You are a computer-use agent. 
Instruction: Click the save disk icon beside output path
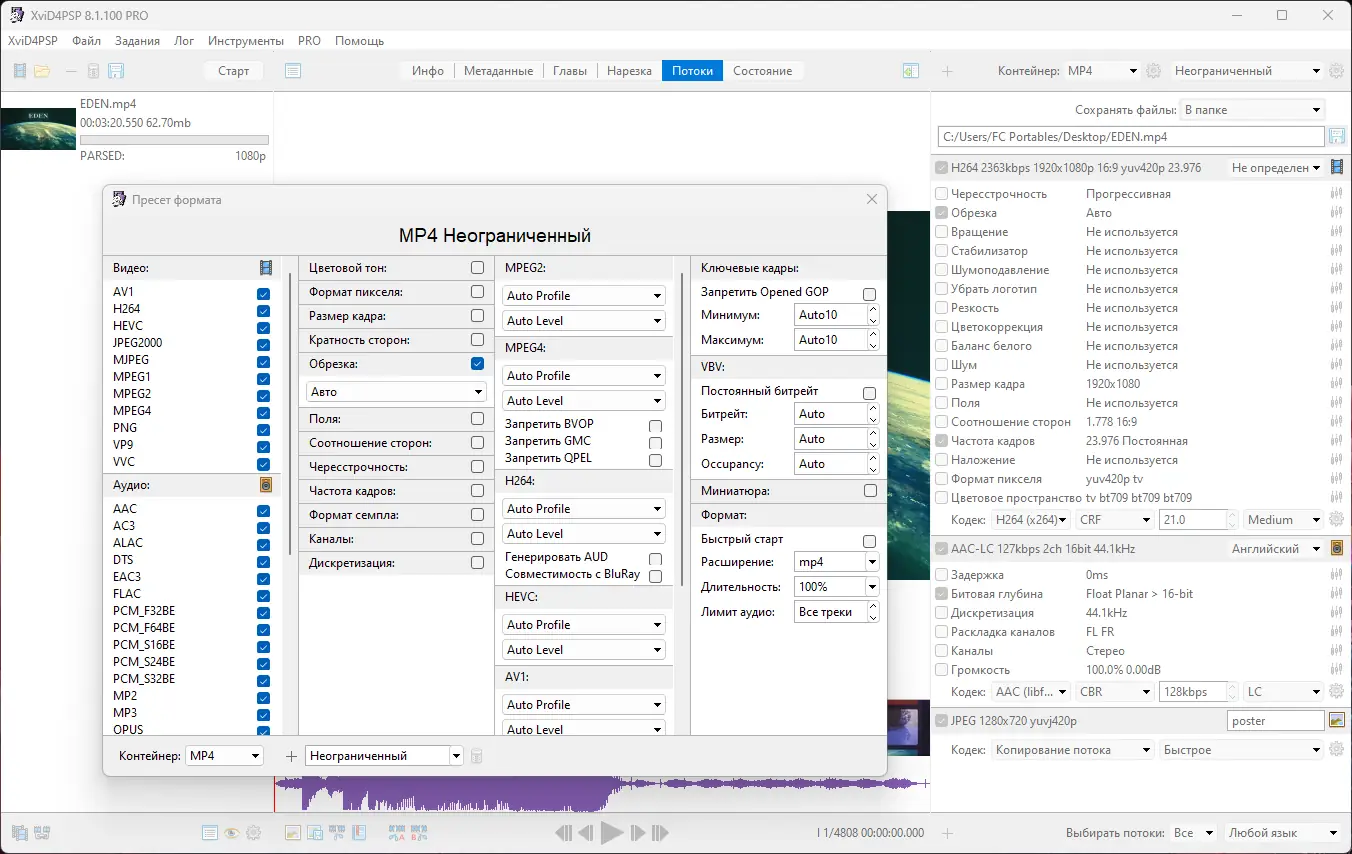point(1336,137)
